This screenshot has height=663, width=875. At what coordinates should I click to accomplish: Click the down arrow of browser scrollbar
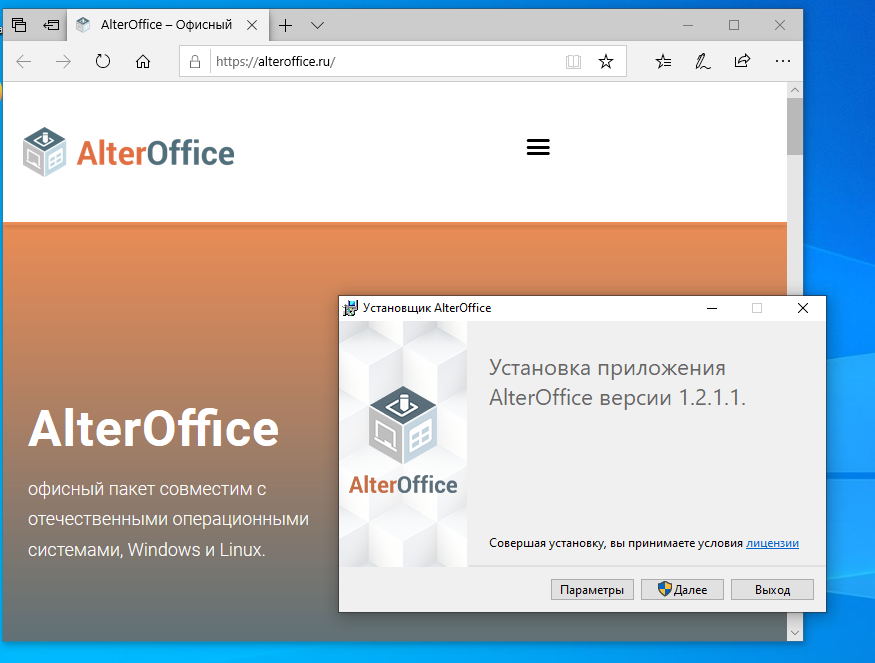[x=795, y=633]
